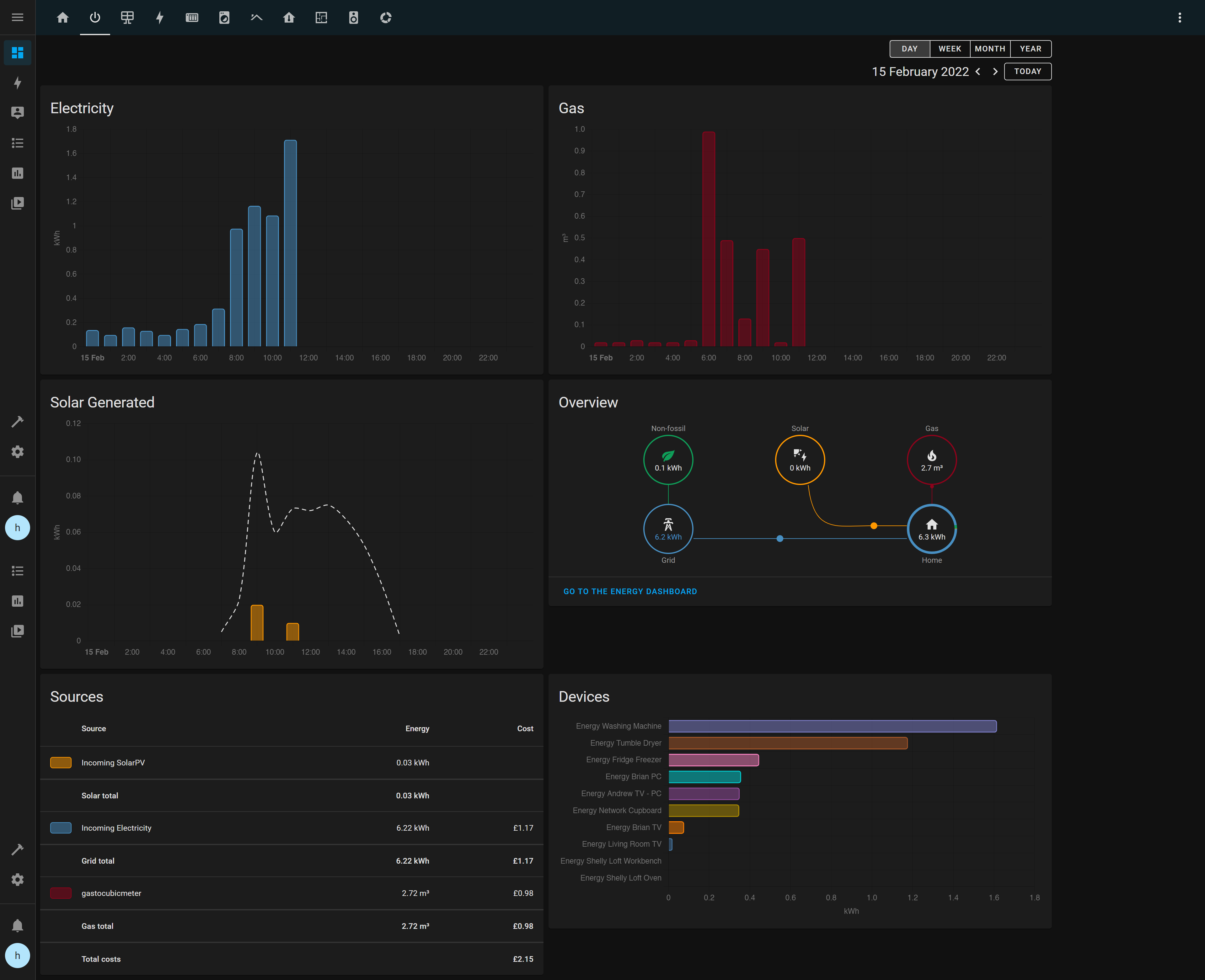Expand the sidebar with hamburger menu
The width and height of the screenshot is (1205, 980).
pos(18,18)
